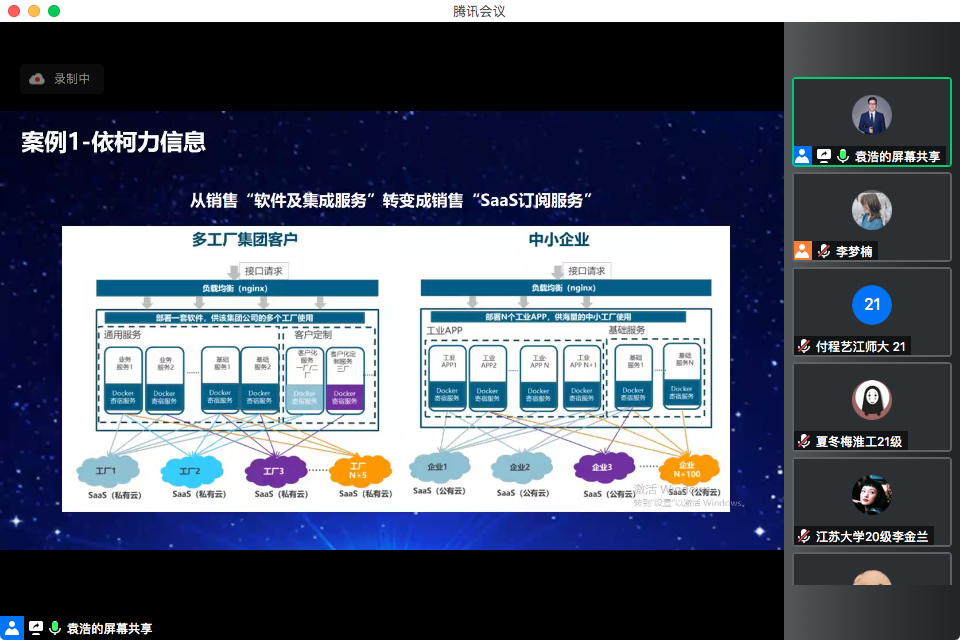Click the blue host icon on 袁浩's tile
This screenshot has height=640, width=960.
[x=802, y=156]
